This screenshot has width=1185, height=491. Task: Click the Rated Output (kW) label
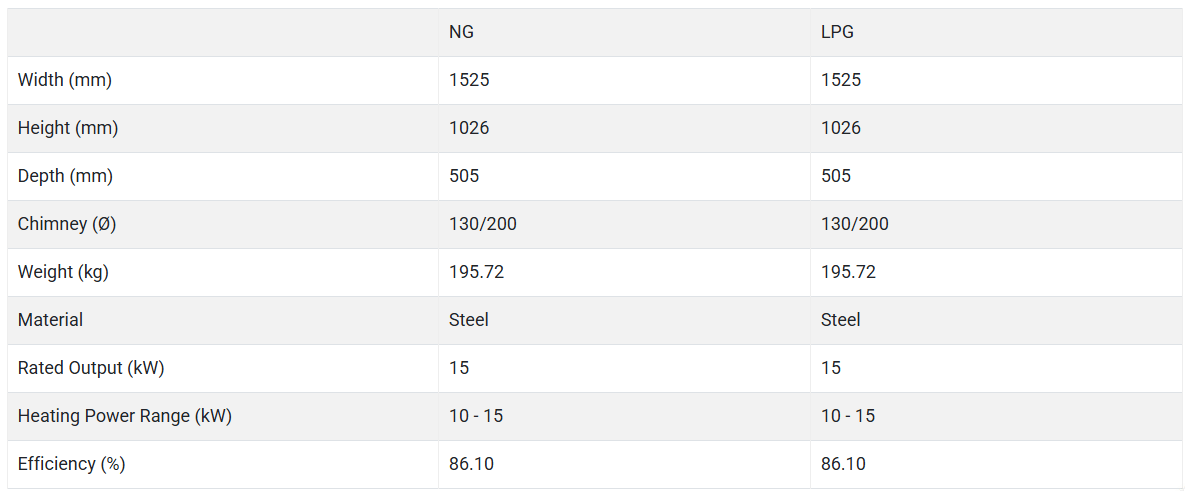coord(91,369)
